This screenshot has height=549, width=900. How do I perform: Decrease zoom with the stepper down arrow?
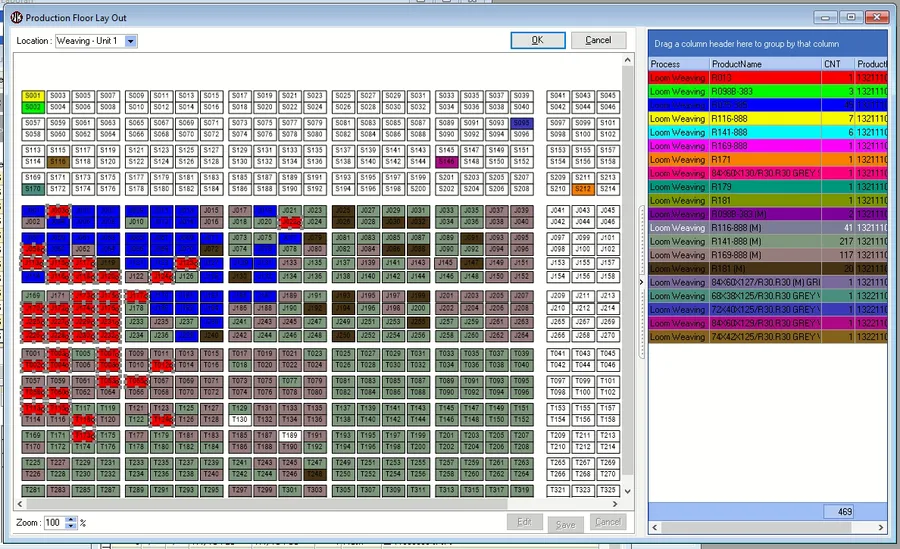(71, 525)
